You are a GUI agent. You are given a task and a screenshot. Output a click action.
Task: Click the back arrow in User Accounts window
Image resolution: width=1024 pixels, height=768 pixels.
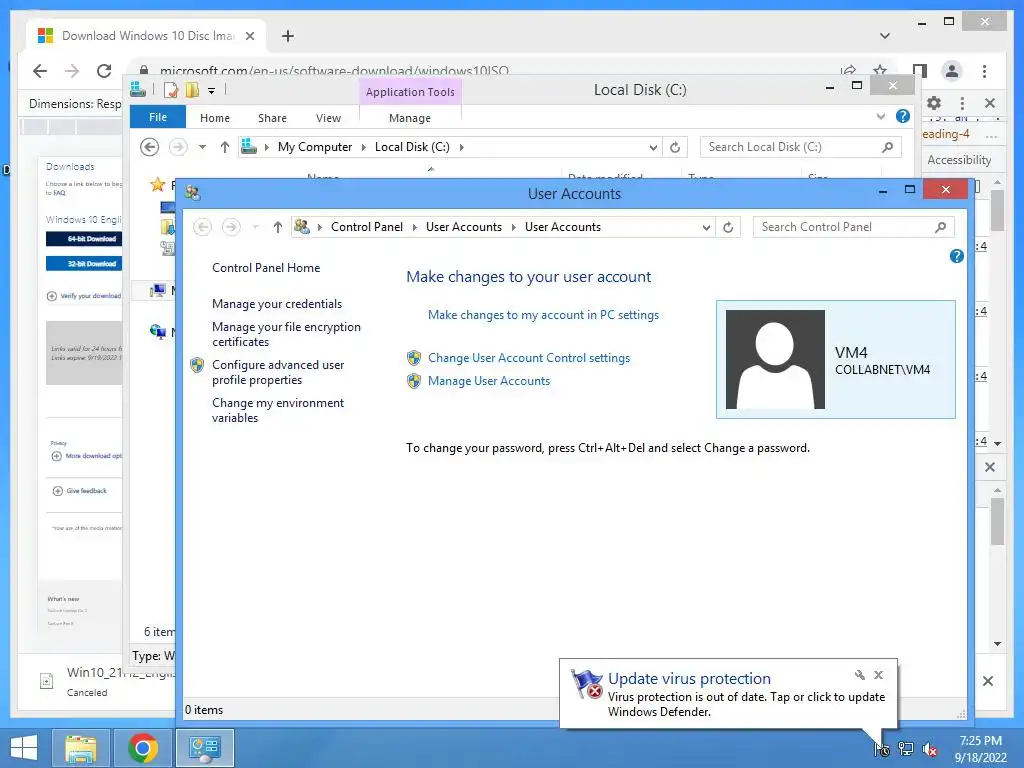tap(202, 227)
